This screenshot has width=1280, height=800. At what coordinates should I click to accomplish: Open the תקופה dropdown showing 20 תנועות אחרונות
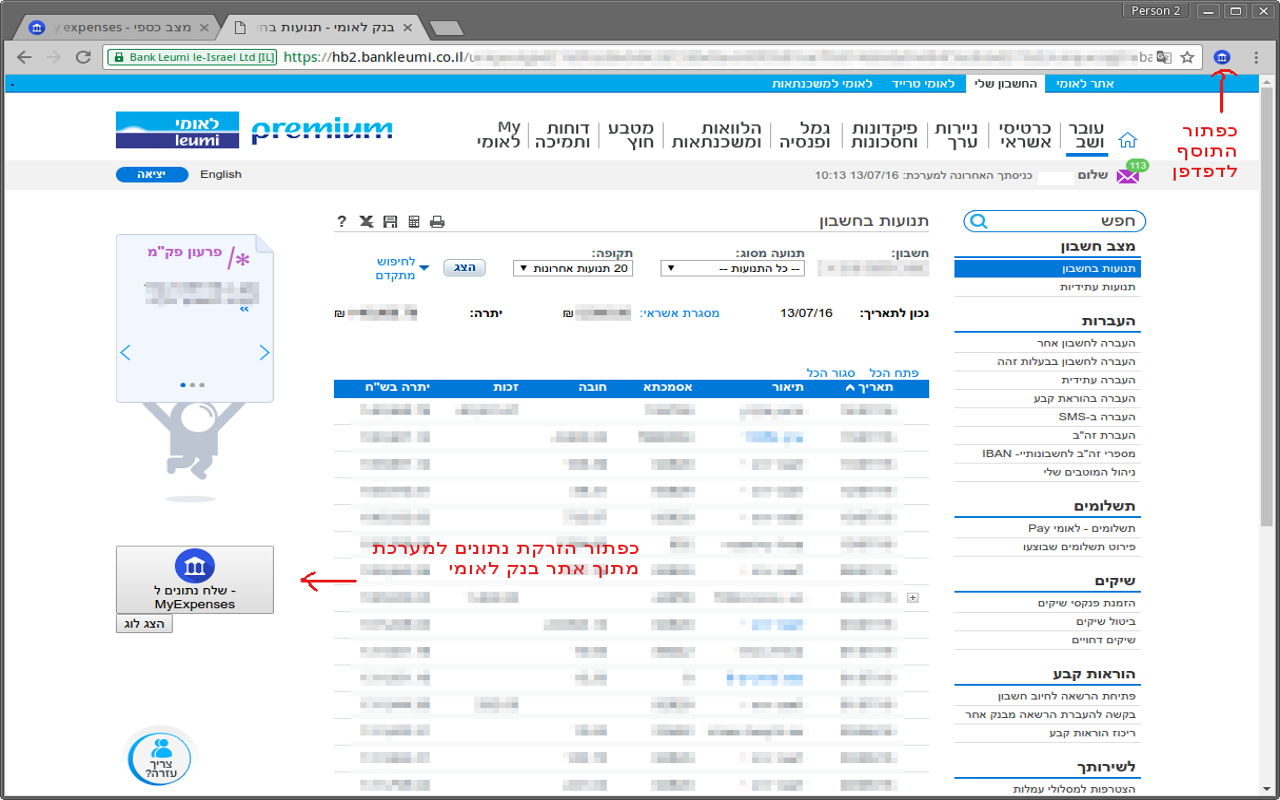click(x=573, y=268)
